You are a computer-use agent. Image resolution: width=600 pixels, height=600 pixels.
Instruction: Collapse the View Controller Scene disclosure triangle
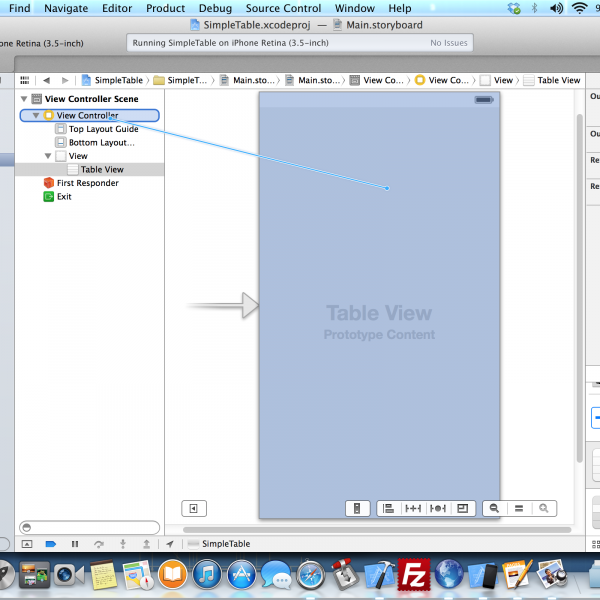[x=24, y=99]
